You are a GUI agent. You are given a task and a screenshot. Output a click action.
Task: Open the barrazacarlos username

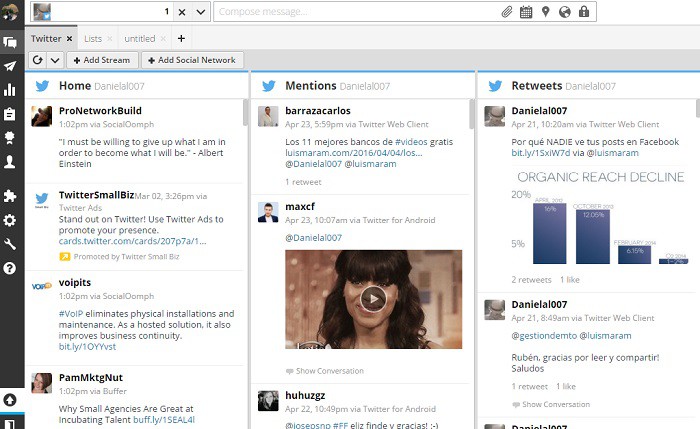pos(318,111)
